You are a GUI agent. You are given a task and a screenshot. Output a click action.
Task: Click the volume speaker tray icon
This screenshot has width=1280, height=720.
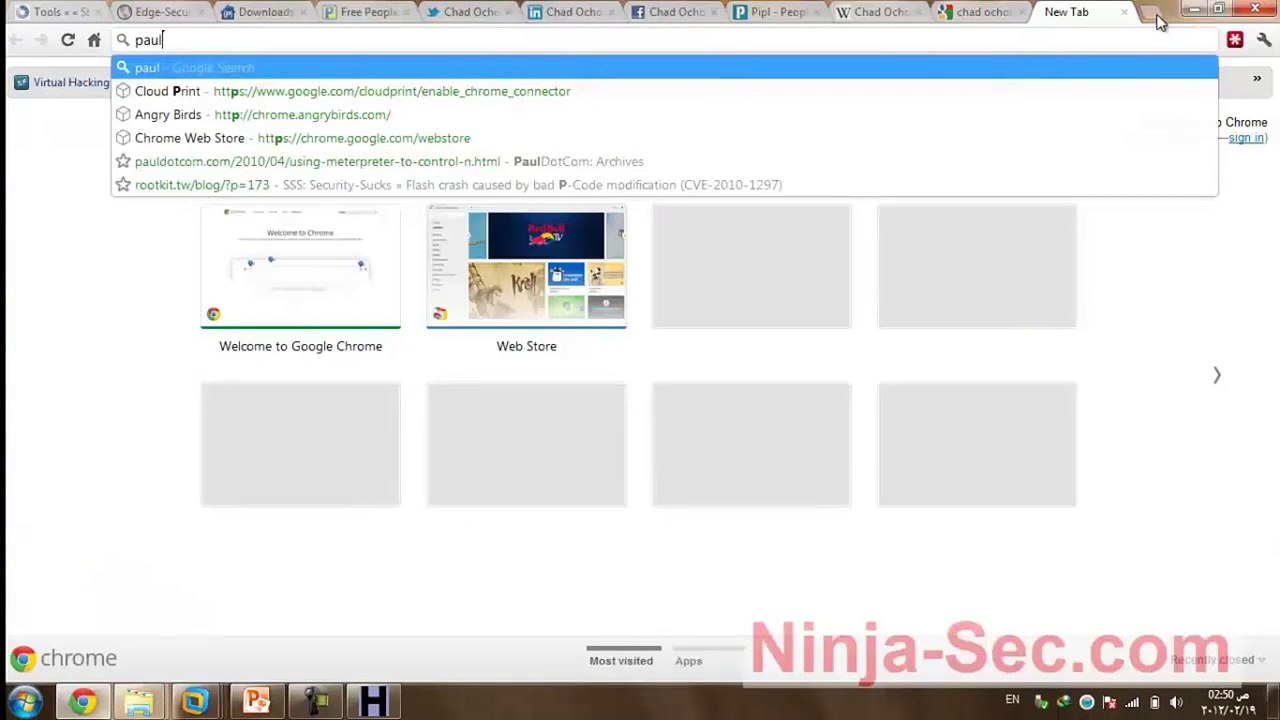[x=1176, y=702]
